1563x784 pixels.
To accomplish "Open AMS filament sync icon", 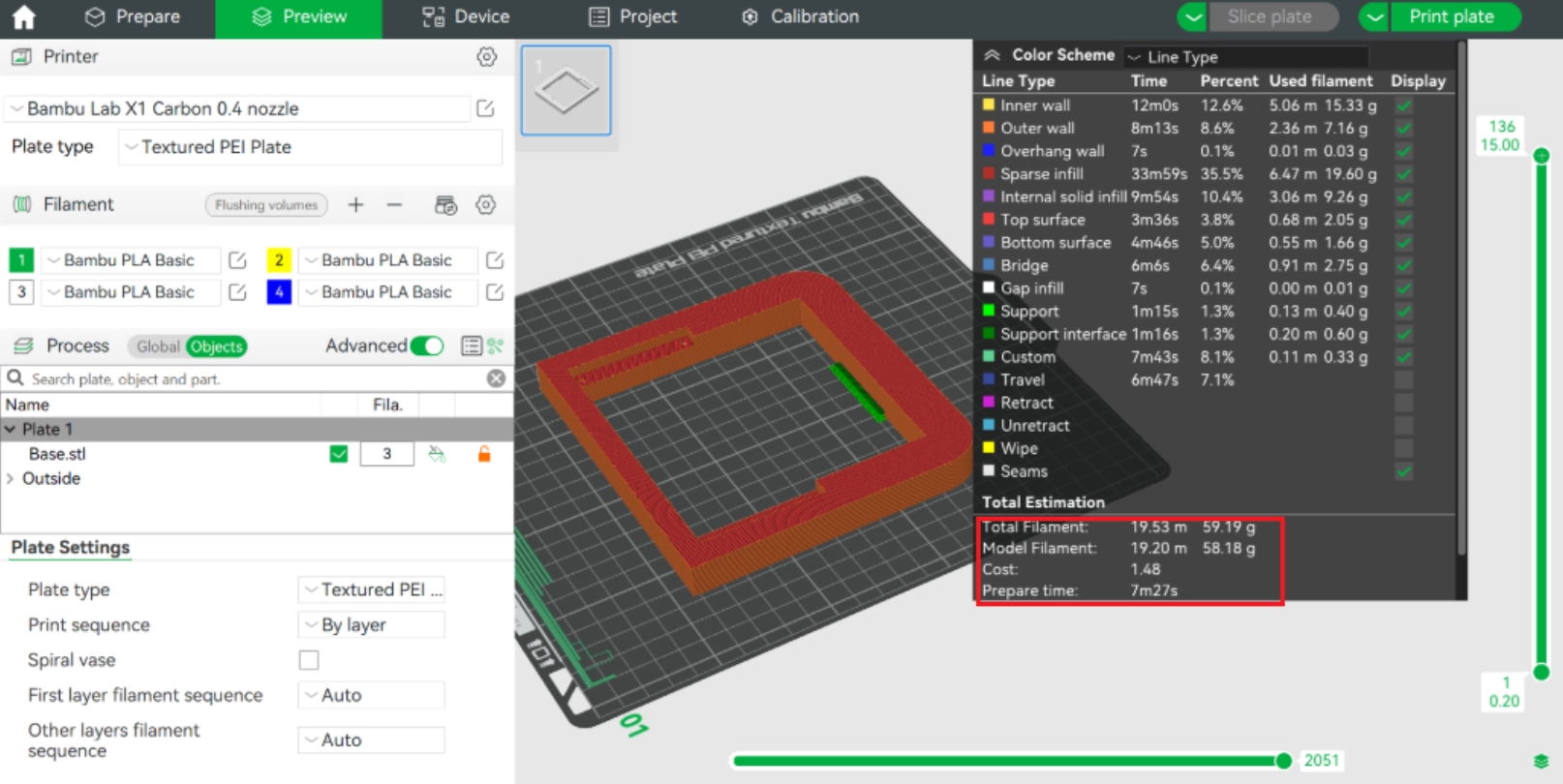I will tap(445, 205).
